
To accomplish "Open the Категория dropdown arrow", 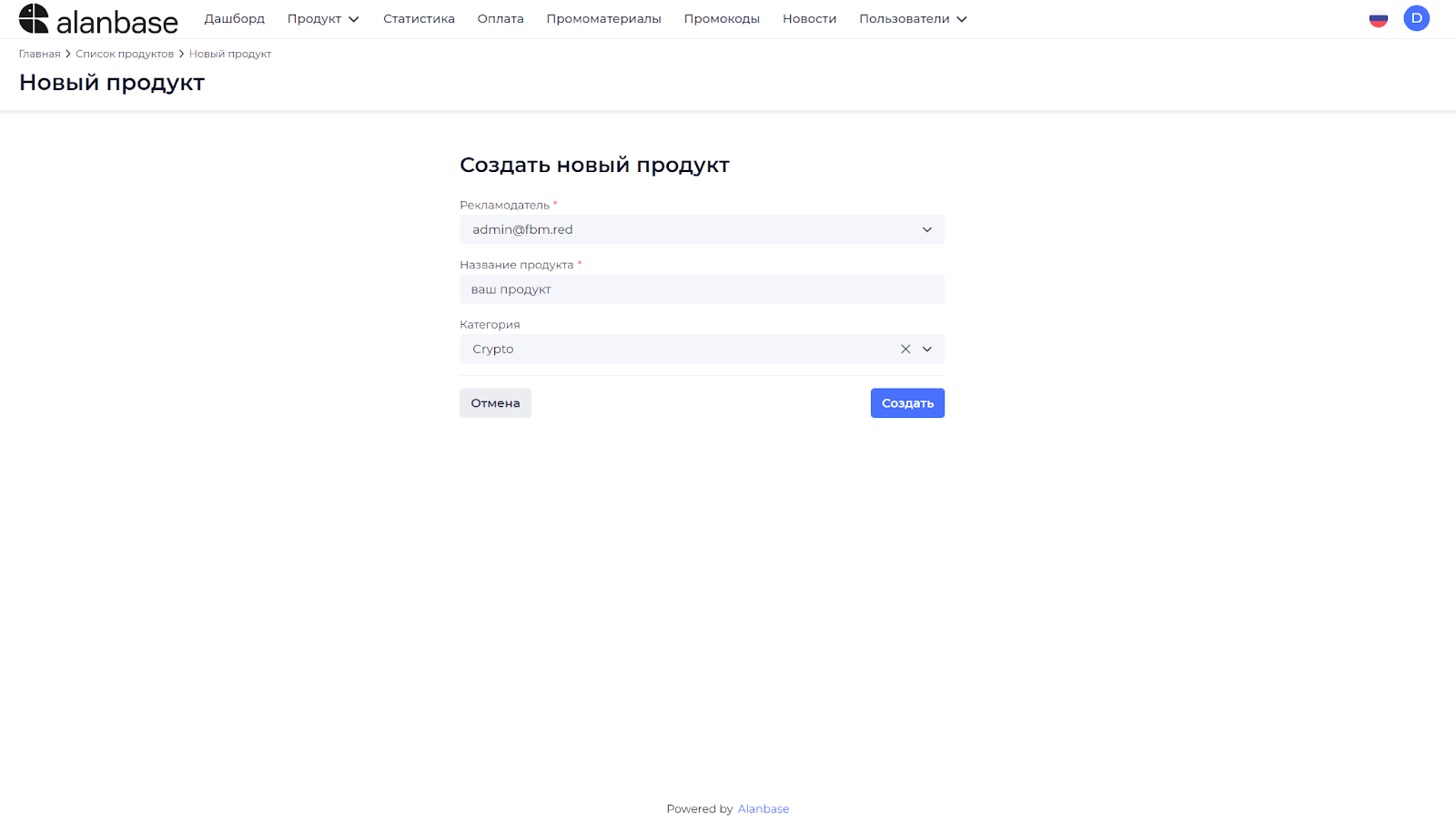I will pyautogui.click(x=926, y=349).
